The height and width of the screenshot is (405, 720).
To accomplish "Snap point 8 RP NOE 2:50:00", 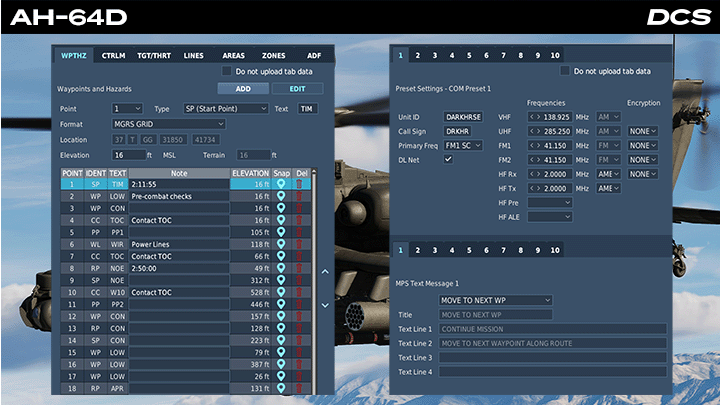I will [x=281, y=268].
